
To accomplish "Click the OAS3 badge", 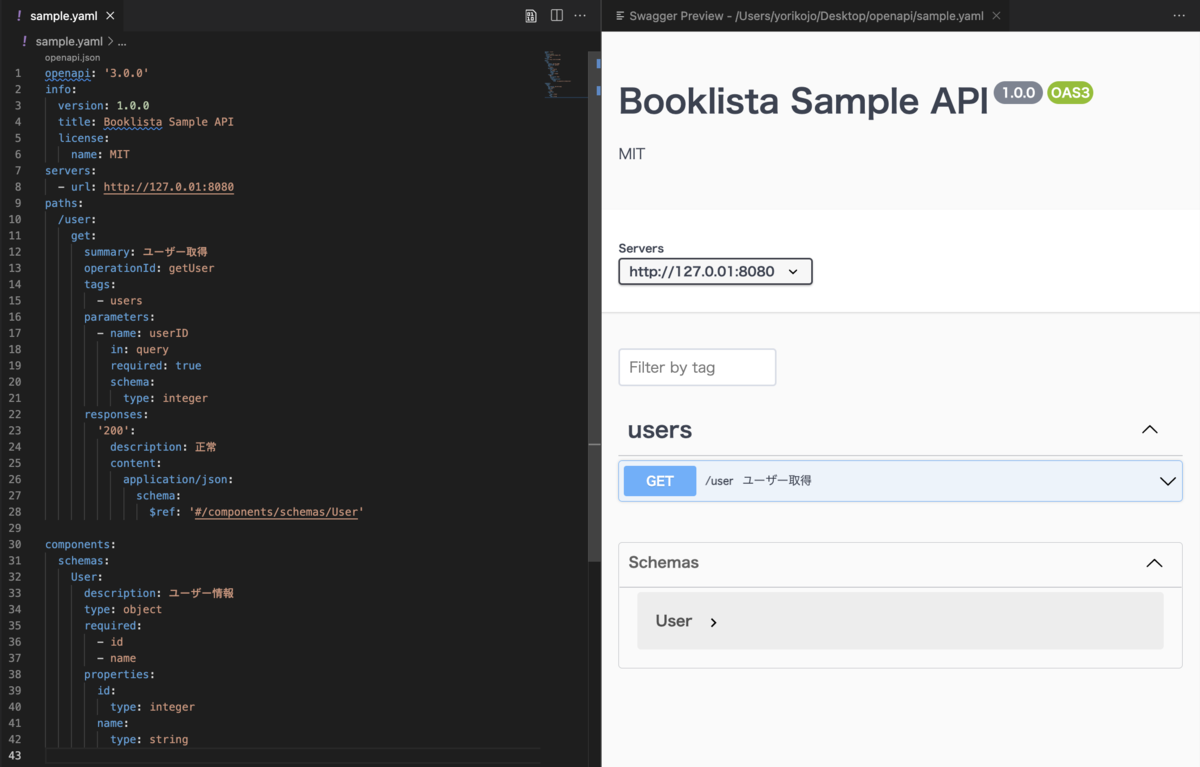I will (1070, 93).
